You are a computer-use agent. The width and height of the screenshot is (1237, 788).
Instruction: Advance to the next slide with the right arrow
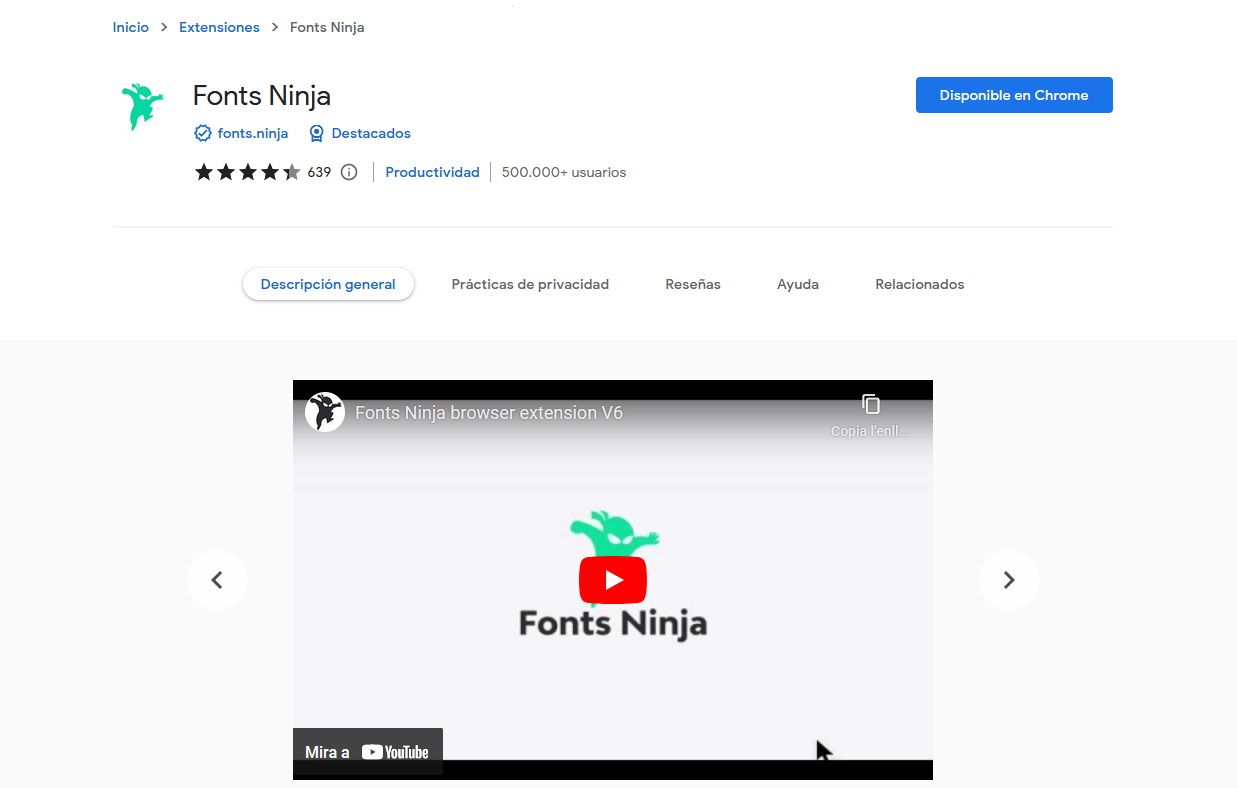1008,580
